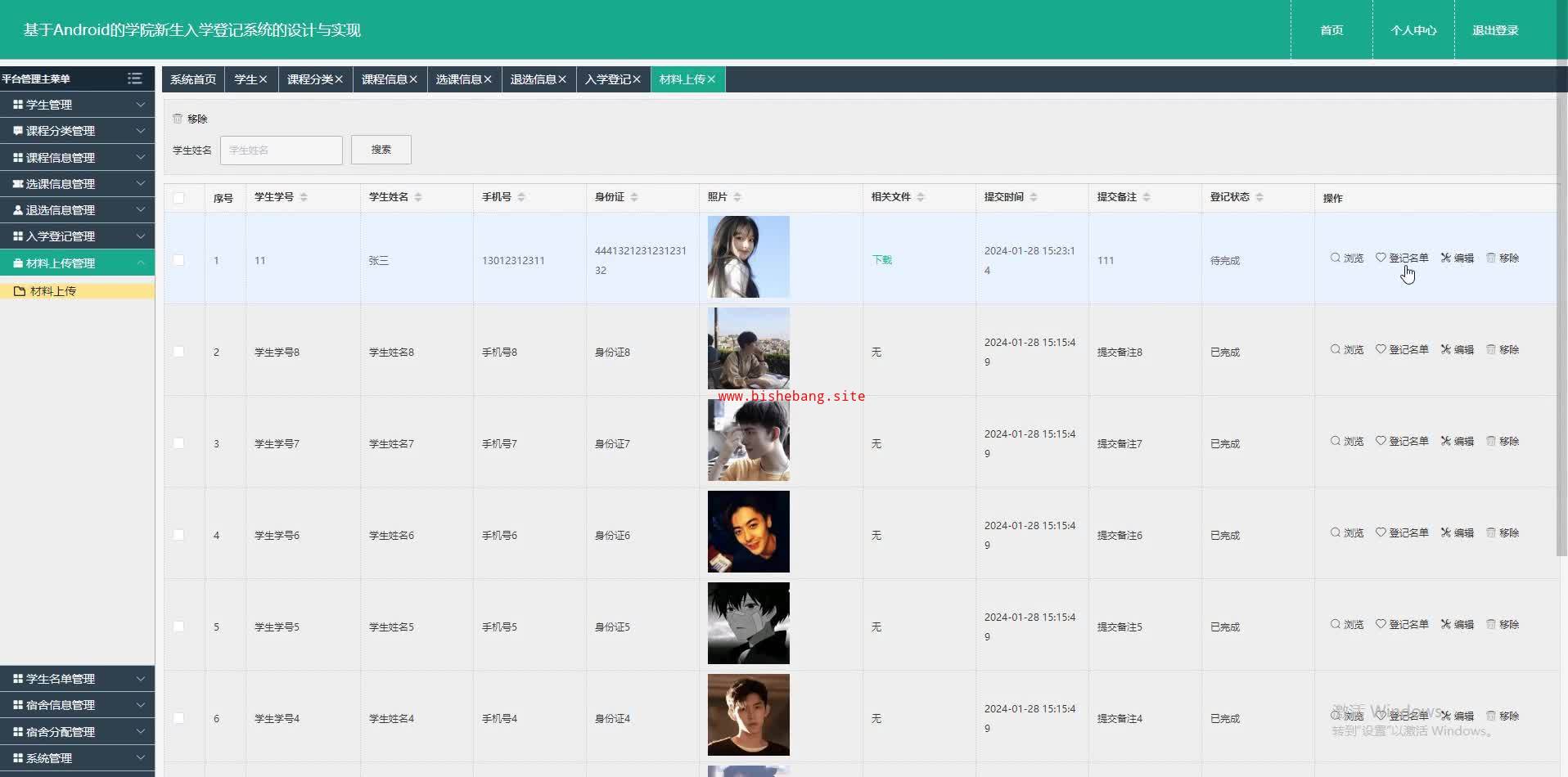Toggle the select-all checkbox in header
The image size is (1568, 777).
(x=178, y=198)
